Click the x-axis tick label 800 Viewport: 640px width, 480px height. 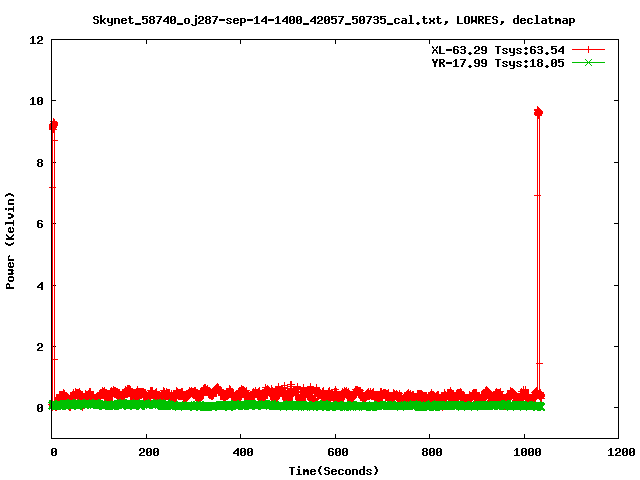(x=432, y=452)
